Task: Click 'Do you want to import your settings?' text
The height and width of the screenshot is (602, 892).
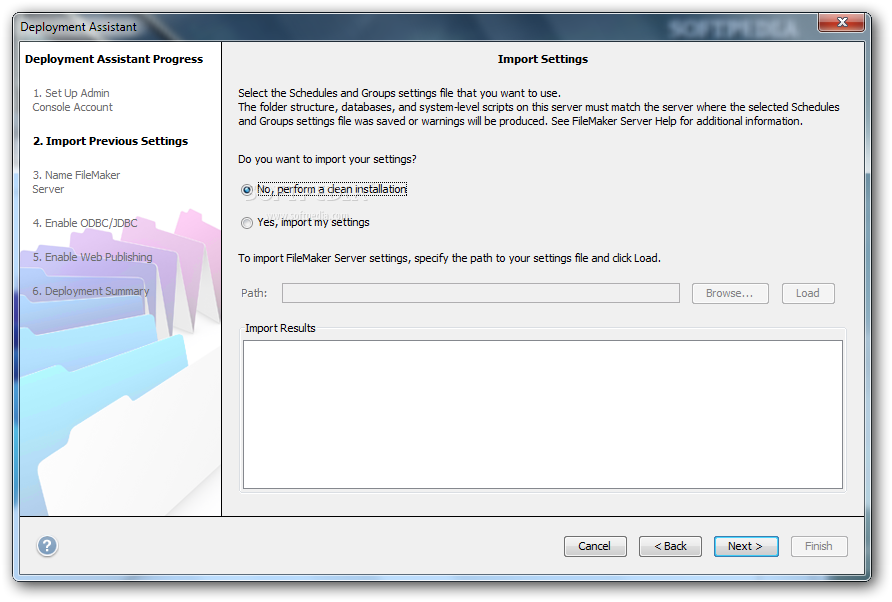Action: pyautogui.click(x=327, y=159)
